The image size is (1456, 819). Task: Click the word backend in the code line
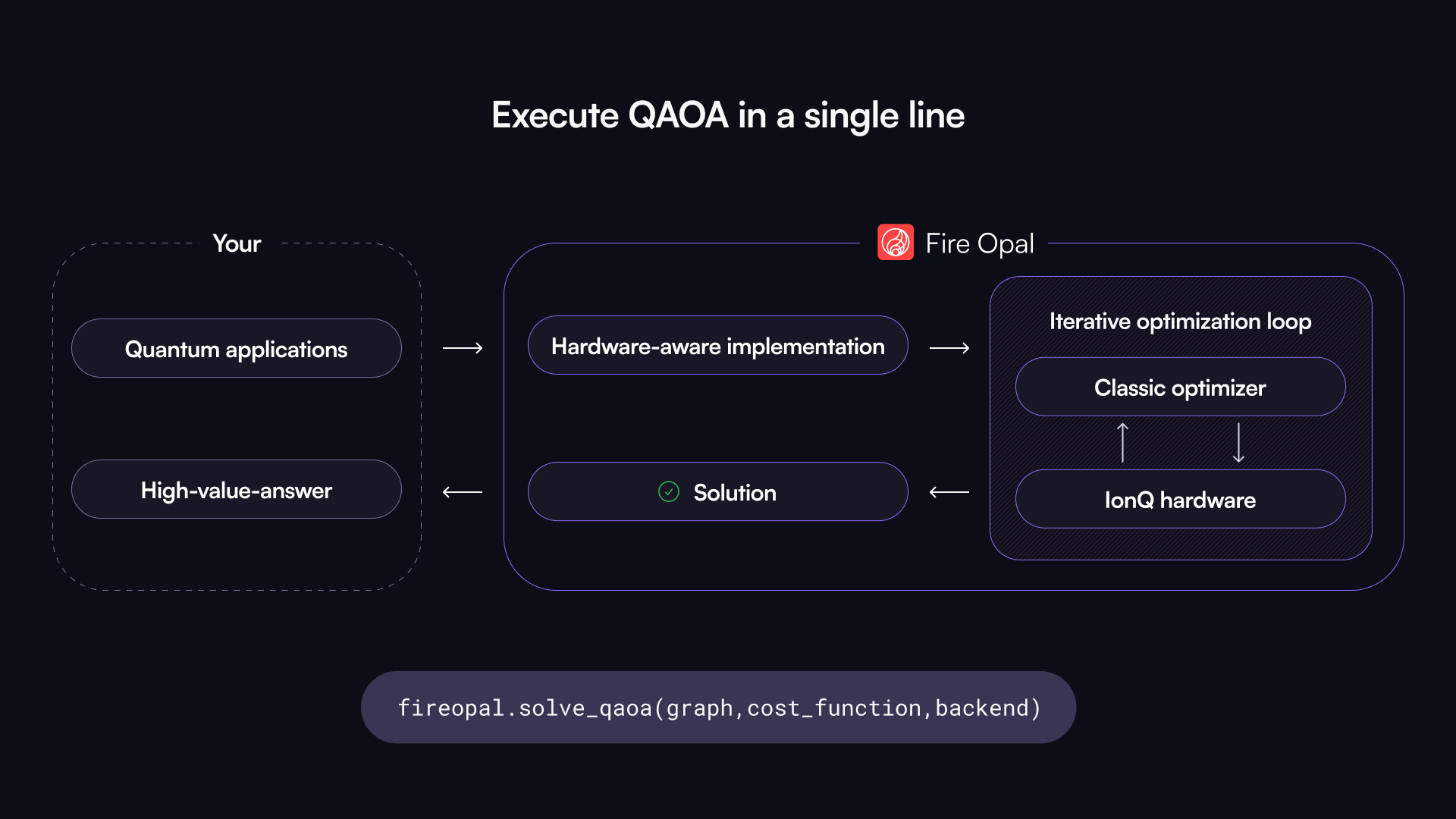click(982, 708)
